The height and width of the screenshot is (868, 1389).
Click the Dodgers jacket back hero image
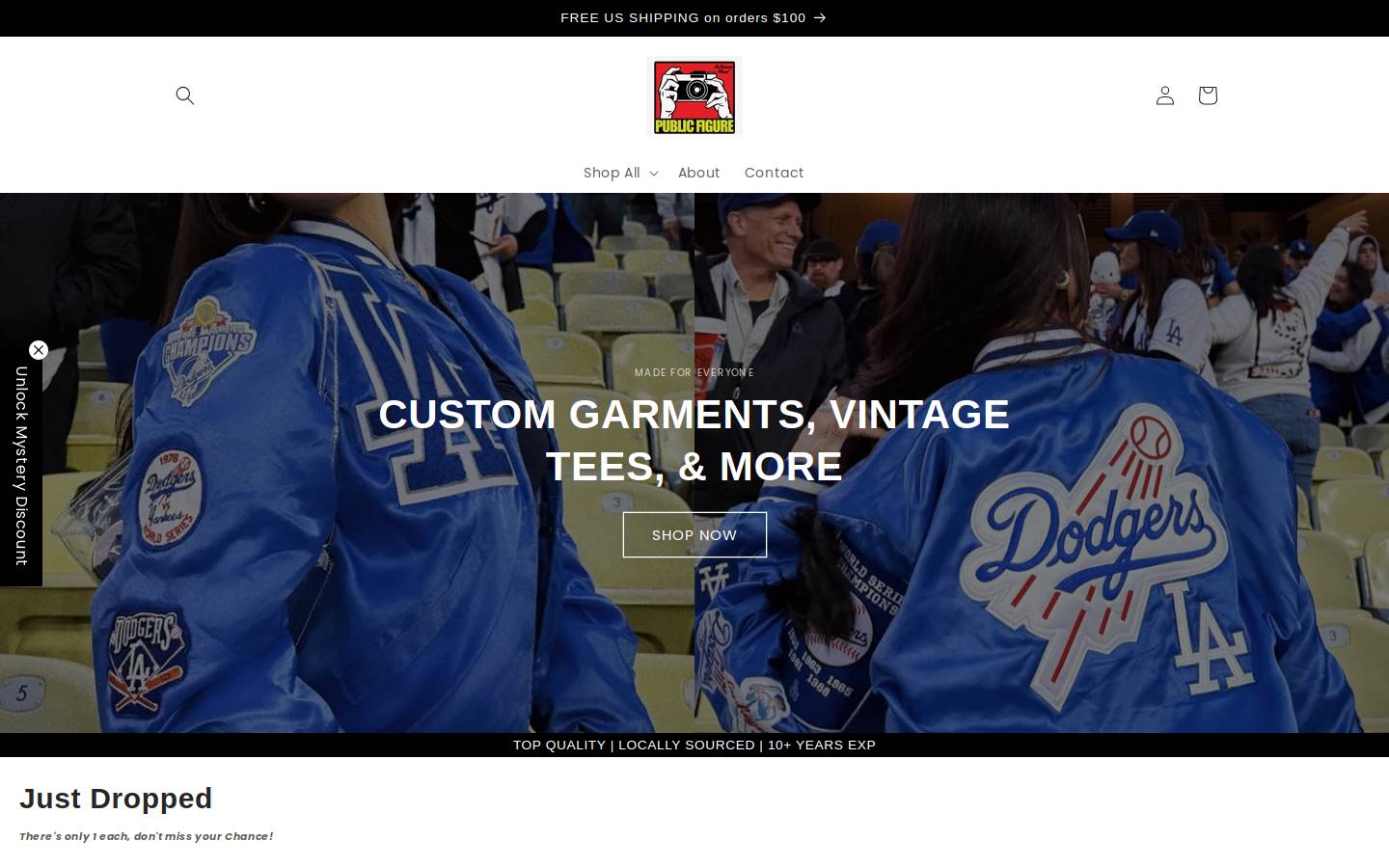point(1042,463)
